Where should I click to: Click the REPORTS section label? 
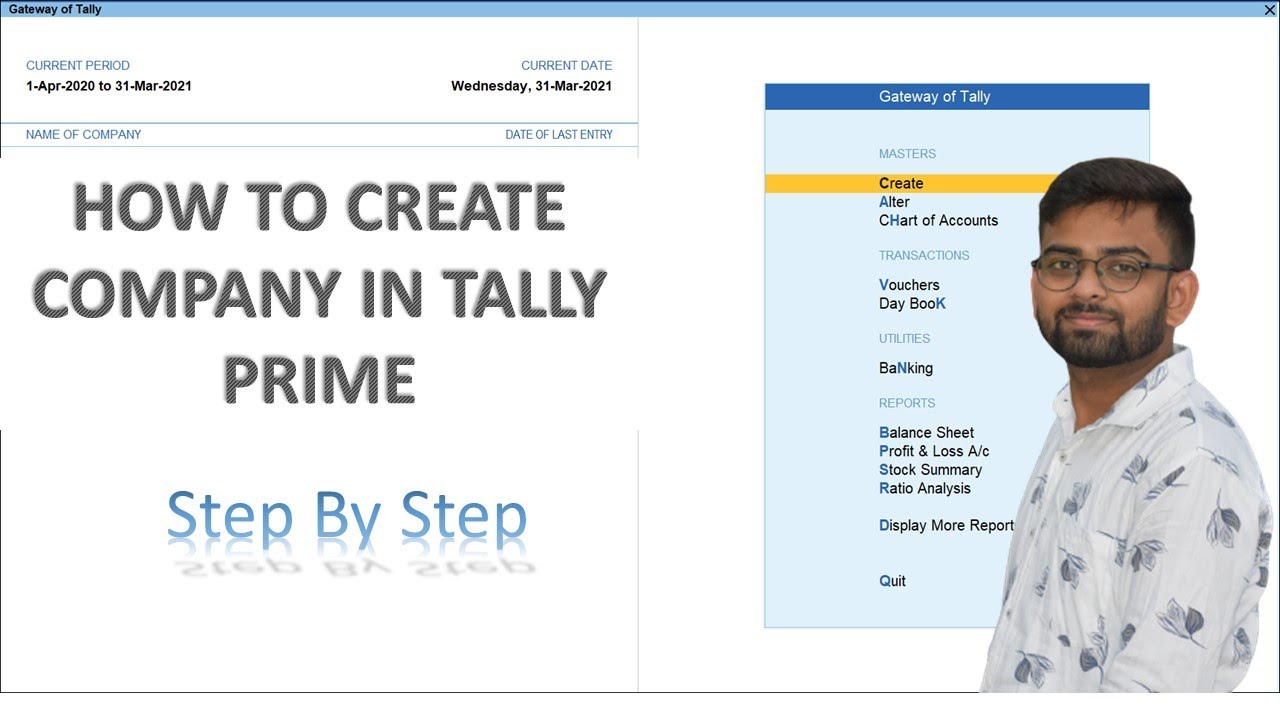907,403
